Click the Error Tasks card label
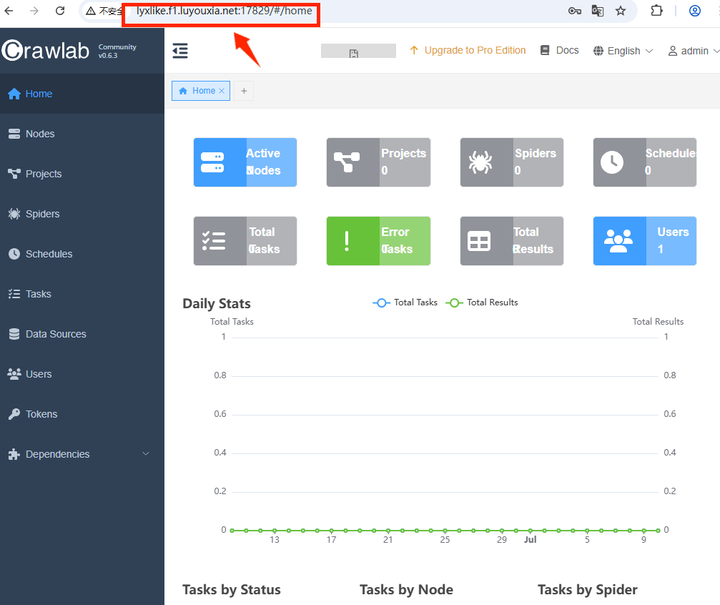This screenshot has height=605, width=720. (x=397, y=241)
